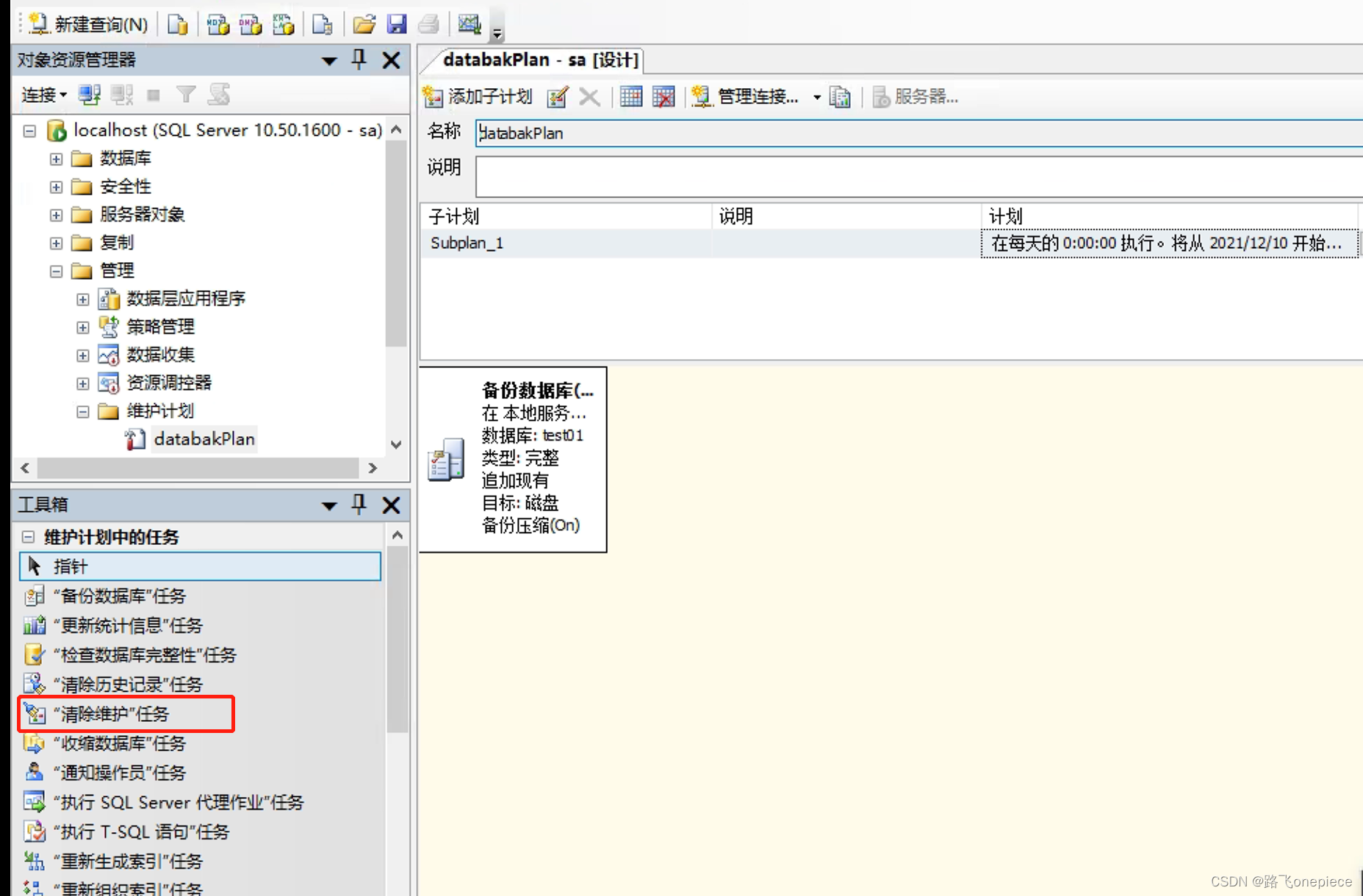
Task: Select the 策略管理 tree item
Action: [160, 327]
